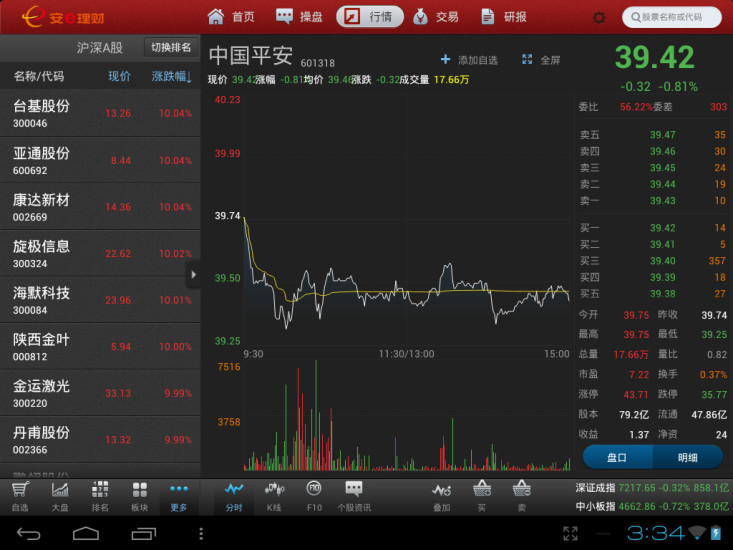
Task: Tap the stock search input field
Action: click(672, 17)
